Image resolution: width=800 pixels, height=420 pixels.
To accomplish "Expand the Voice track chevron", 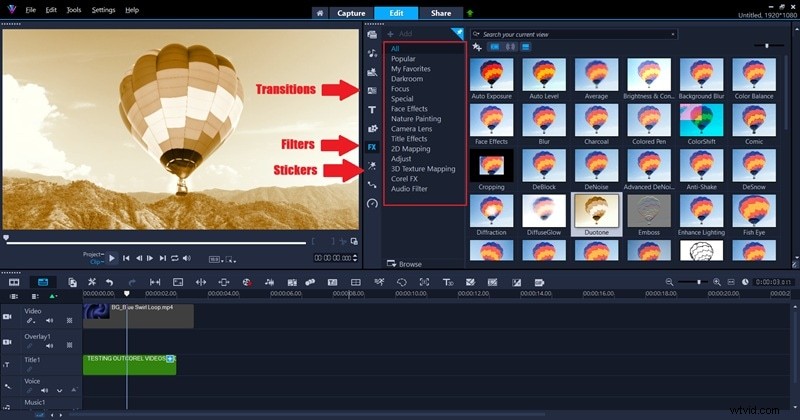I will 60,390.
